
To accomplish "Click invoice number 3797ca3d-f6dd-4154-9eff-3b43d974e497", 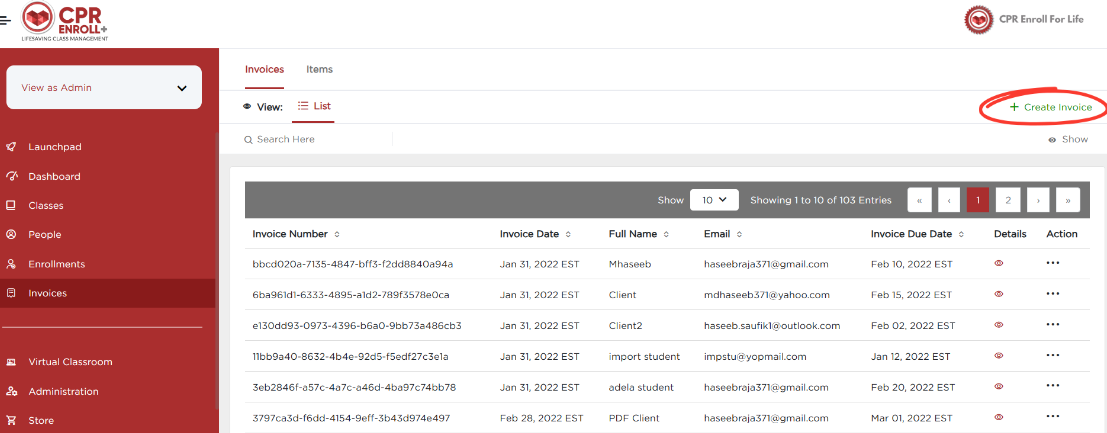I will 351,418.
